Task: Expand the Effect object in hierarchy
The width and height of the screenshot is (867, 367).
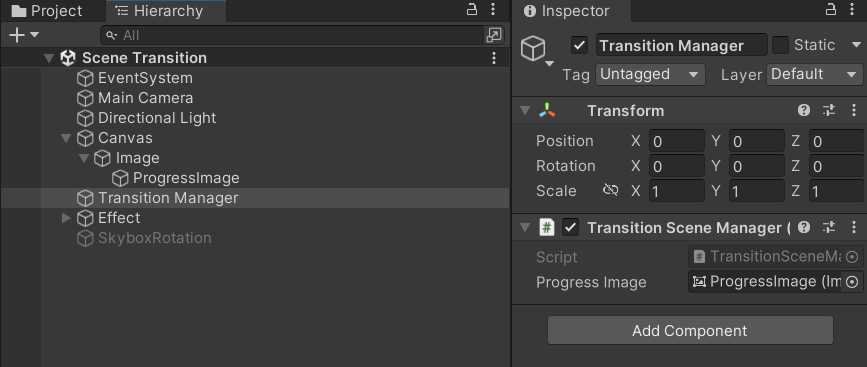Action: coord(66,218)
